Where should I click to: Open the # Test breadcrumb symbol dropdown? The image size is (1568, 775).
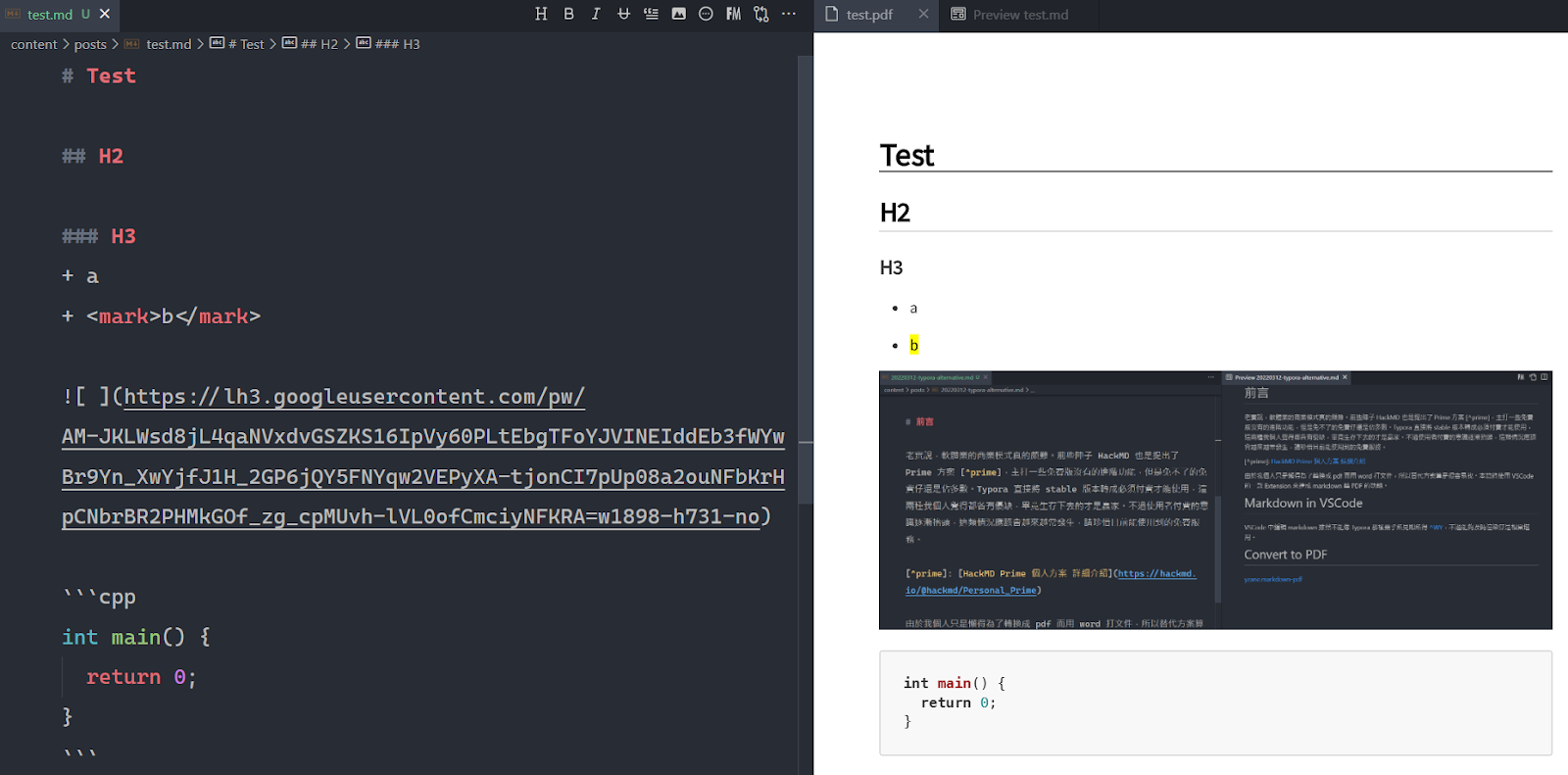(246, 44)
